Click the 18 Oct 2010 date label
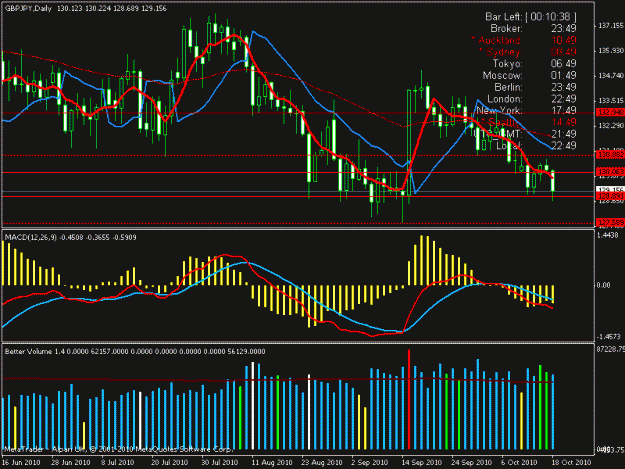625x469 pixels. click(x=571, y=463)
